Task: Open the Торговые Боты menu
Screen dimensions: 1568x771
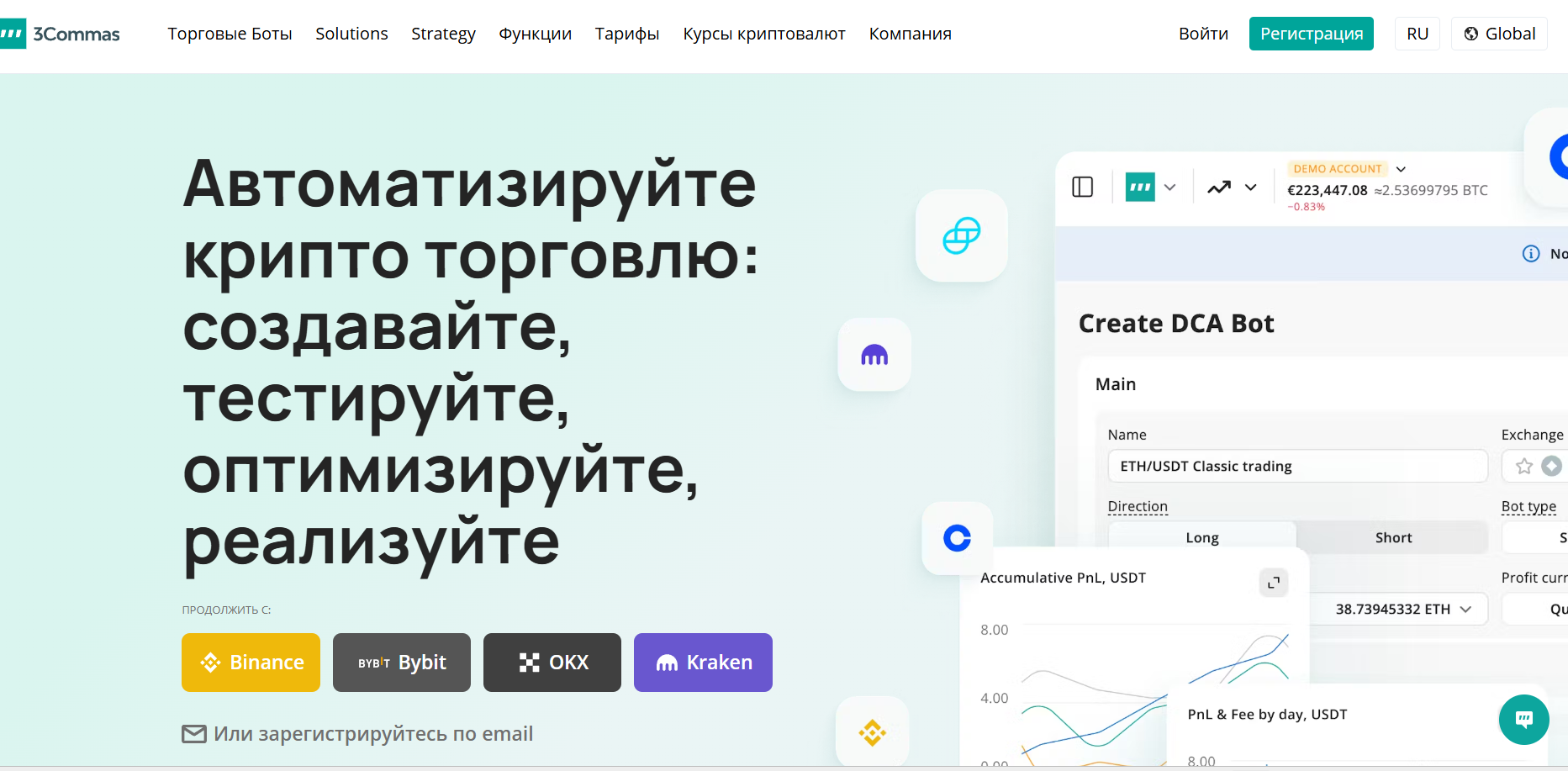Action: click(x=230, y=34)
